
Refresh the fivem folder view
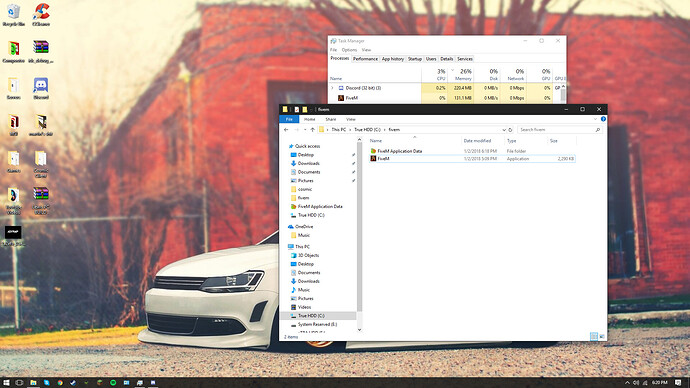(x=510, y=130)
